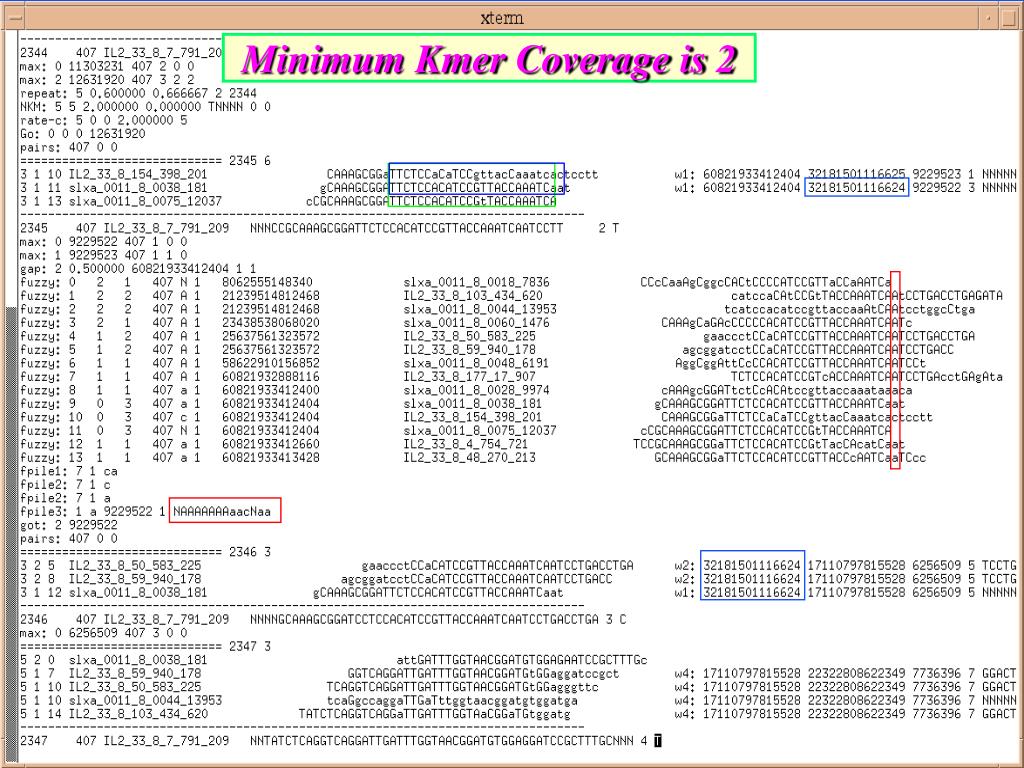Click the 'fuzzy: 0' row label
This screenshot has height=768, width=1024.
click(x=48, y=282)
